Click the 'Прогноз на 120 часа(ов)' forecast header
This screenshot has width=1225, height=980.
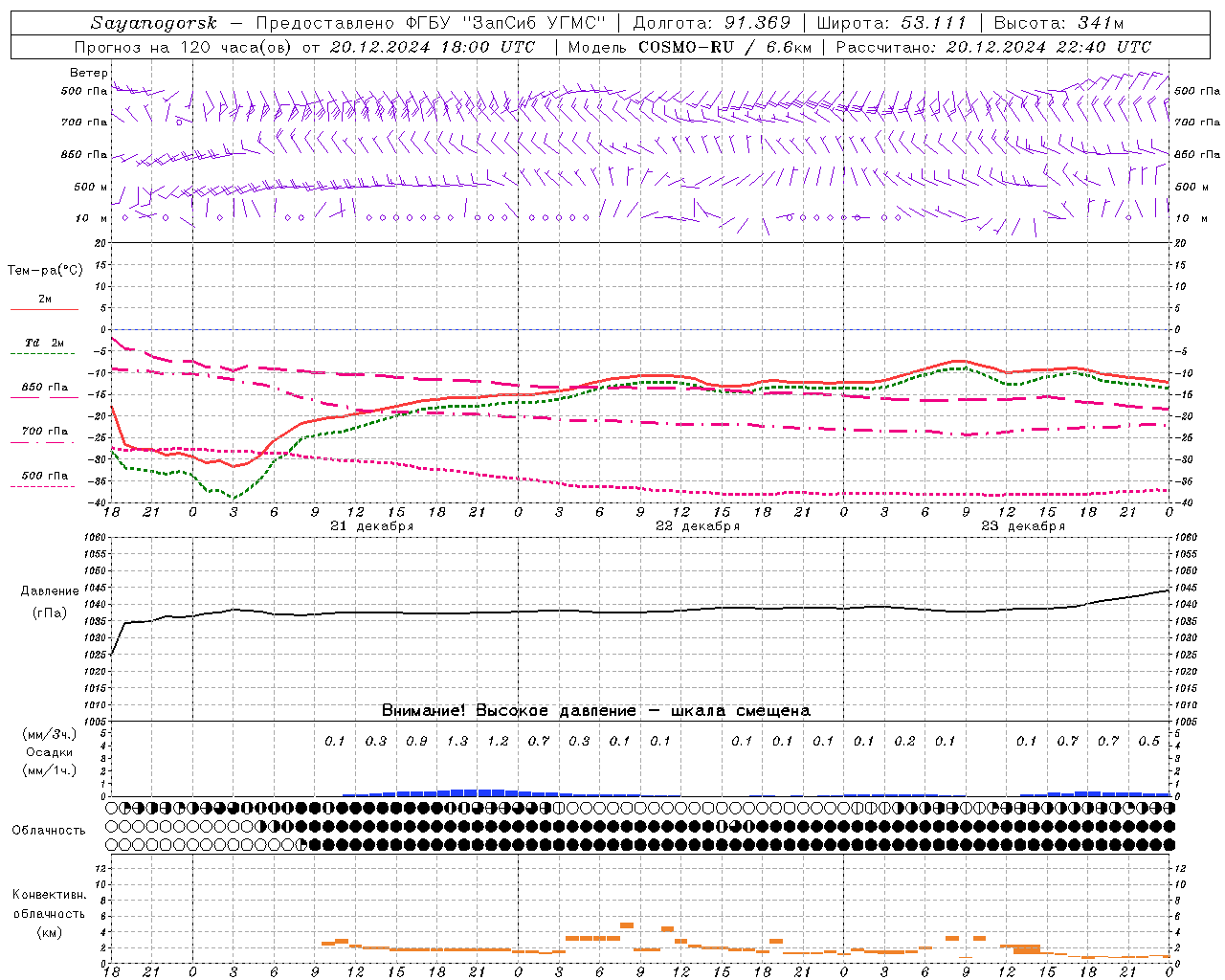coord(185,47)
